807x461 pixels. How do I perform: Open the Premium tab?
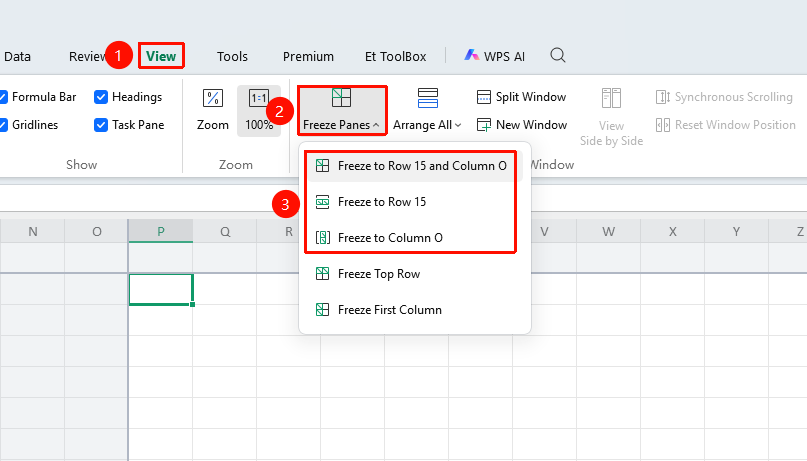(x=308, y=56)
